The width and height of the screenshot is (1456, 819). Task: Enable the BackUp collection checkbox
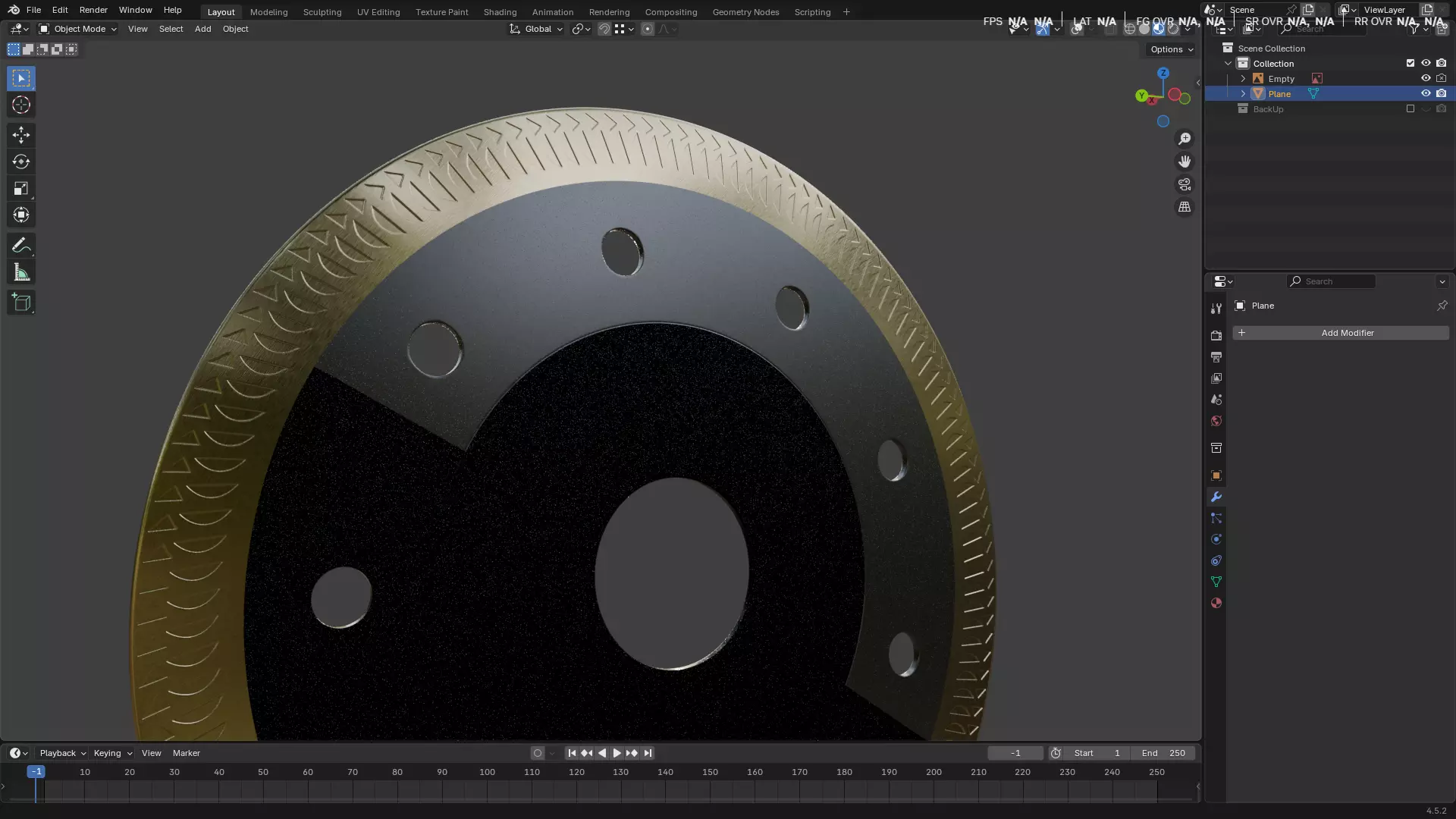tap(1410, 108)
